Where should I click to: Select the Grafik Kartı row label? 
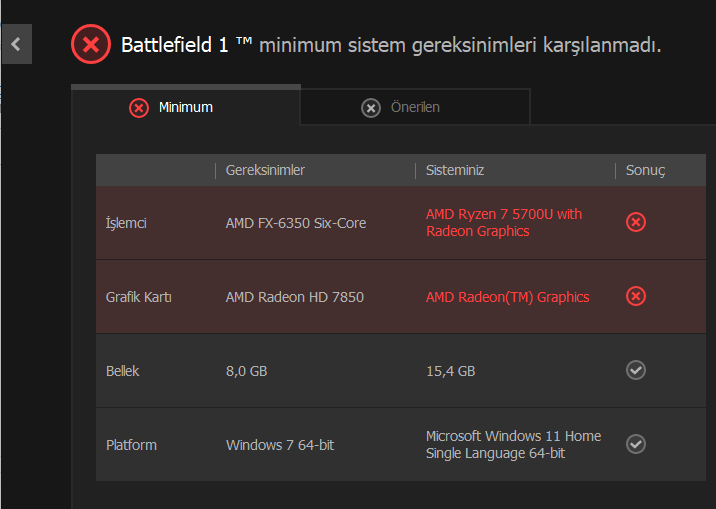(139, 297)
